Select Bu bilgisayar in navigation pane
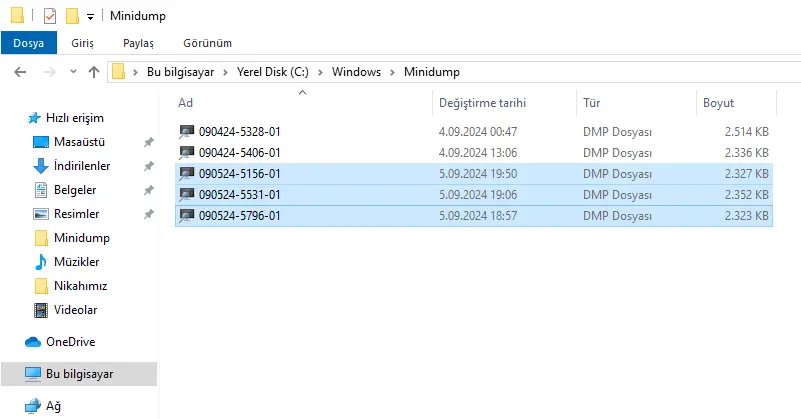Screen dimensions: 801x419 (79, 374)
